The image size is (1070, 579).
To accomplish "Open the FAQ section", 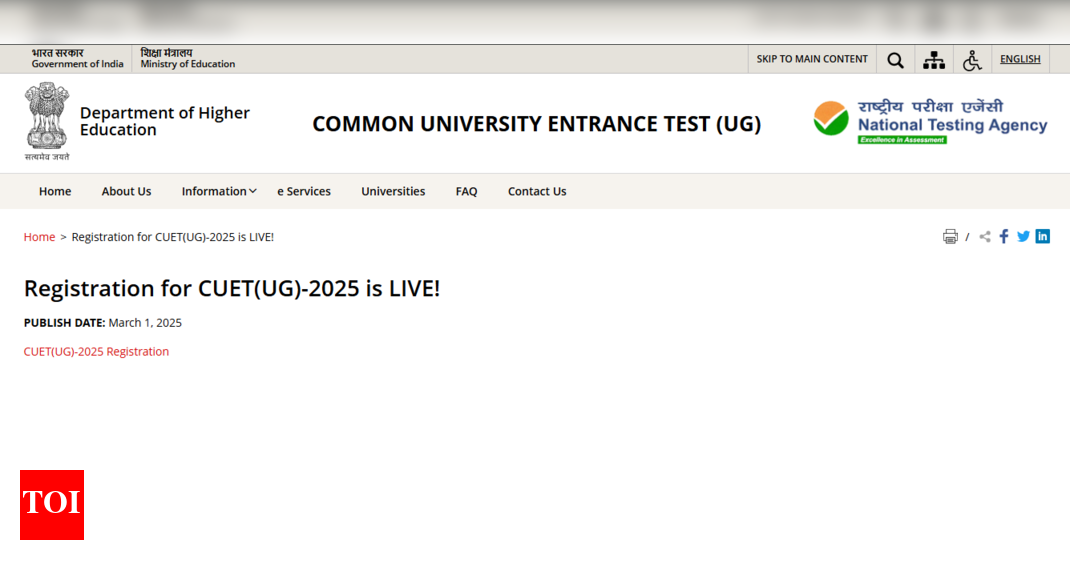I will 466,191.
